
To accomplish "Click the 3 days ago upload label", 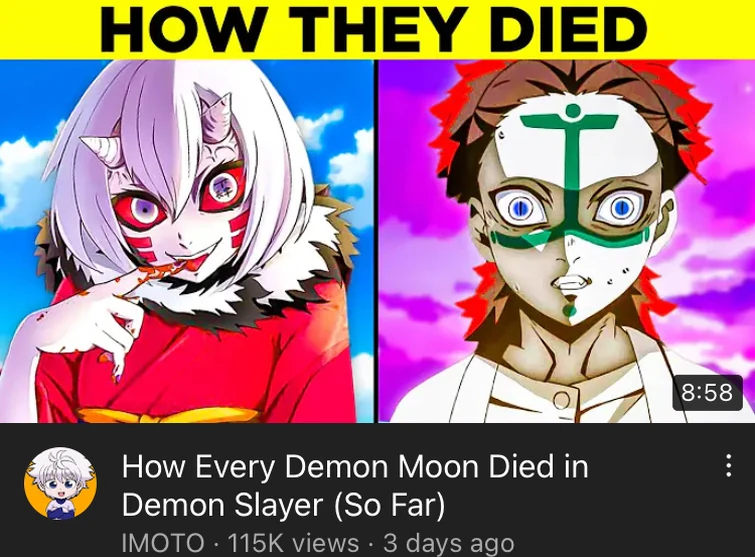I will click(x=448, y=543).
